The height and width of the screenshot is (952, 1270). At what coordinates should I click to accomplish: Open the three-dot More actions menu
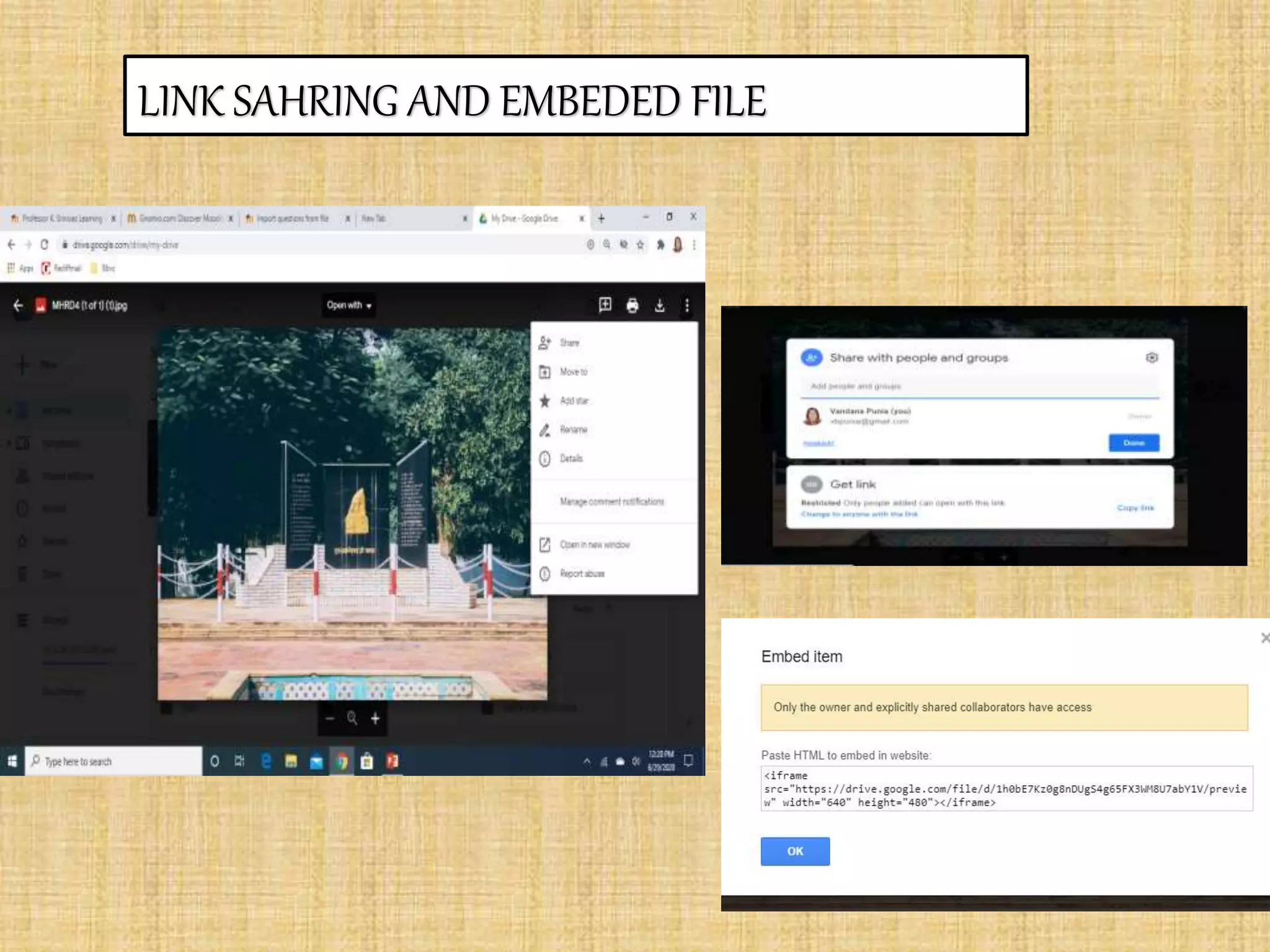coord(687,305)
